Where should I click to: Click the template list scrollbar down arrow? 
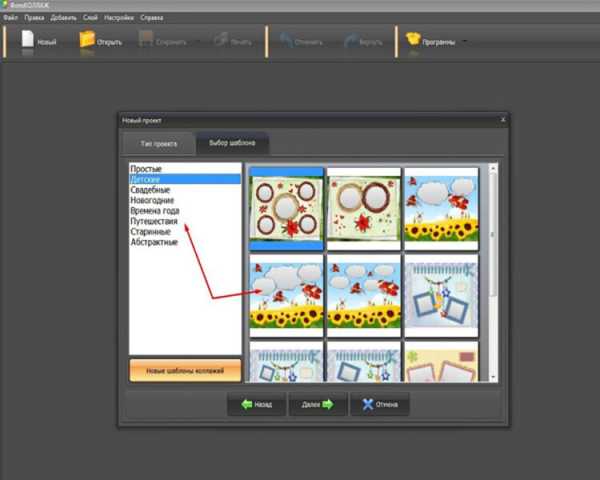click(x=493, y=377)
